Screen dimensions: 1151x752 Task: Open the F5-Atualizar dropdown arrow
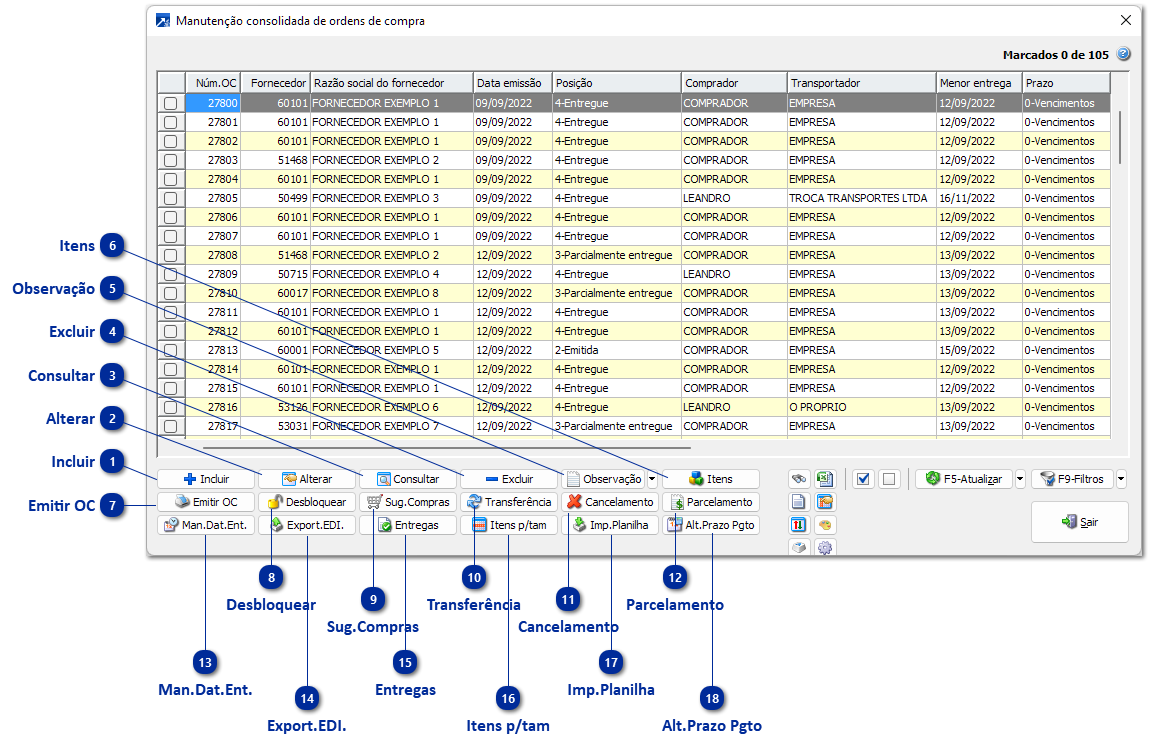(1020, 479)
